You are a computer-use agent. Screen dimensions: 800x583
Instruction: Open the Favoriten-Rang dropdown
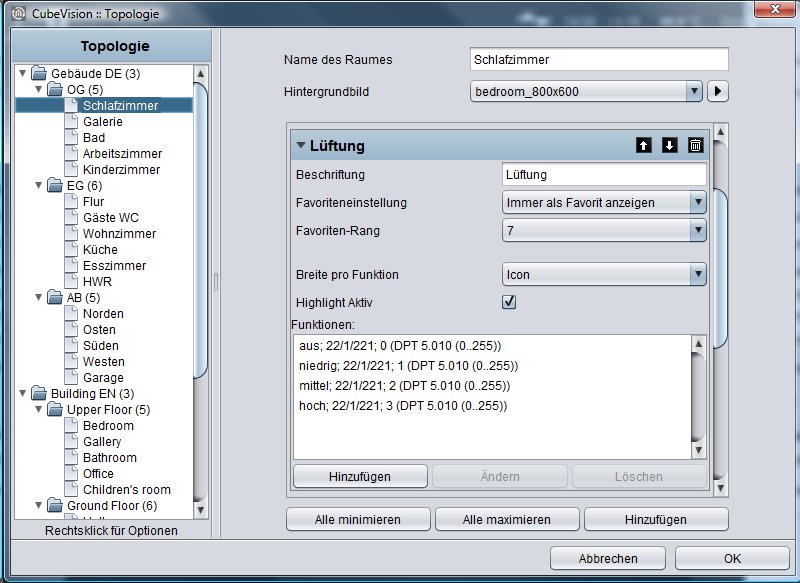tap(698, 231)
